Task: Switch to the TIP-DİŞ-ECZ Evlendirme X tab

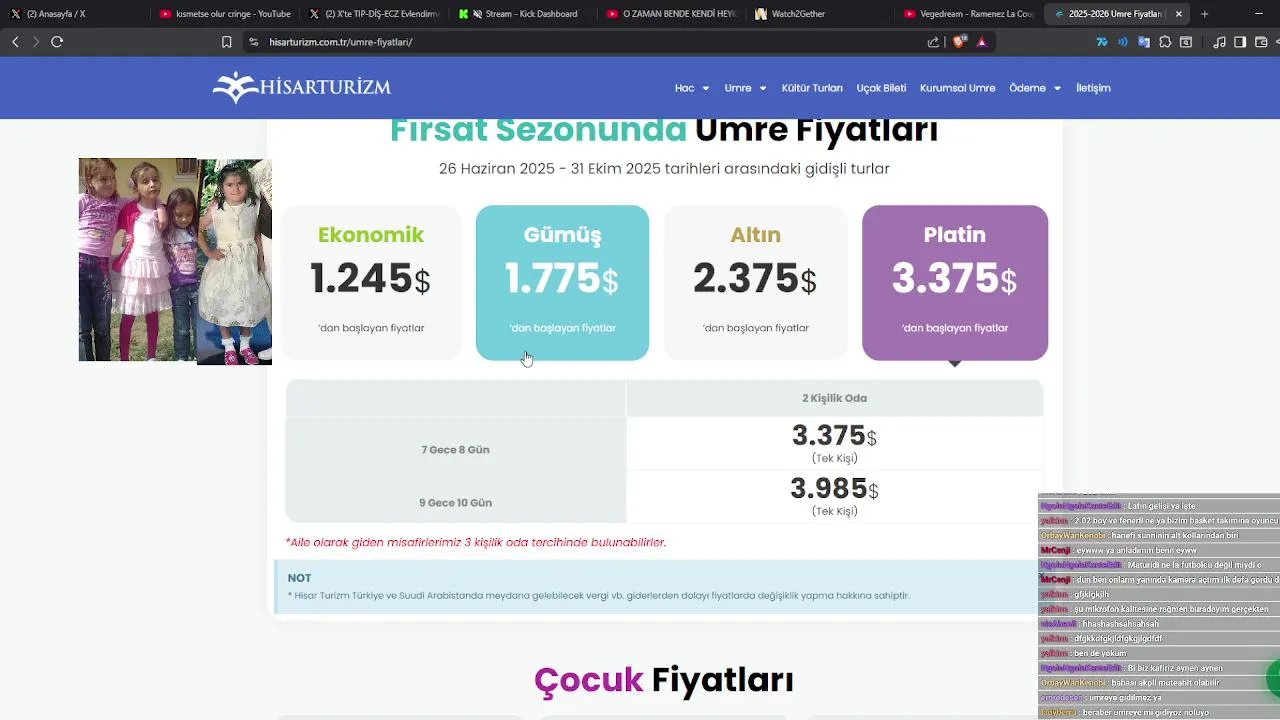Action: coord(375,14)
